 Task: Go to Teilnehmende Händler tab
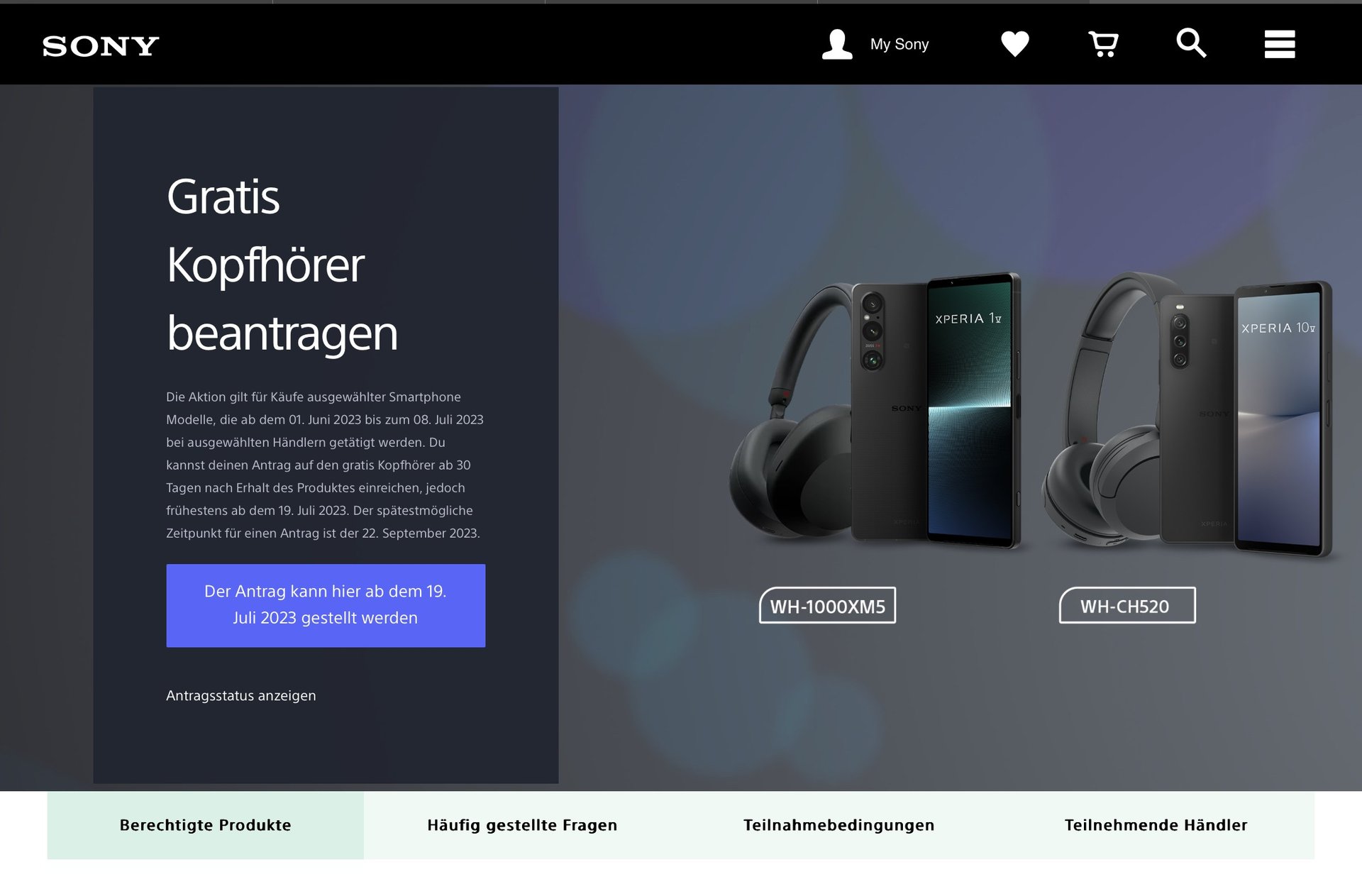[x=1156, y=825]
